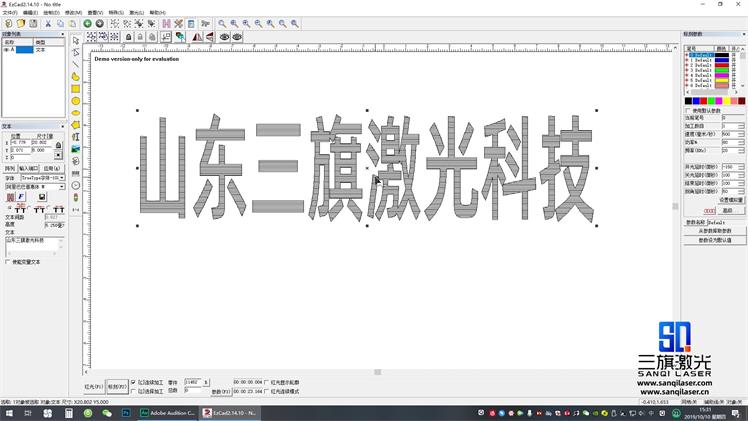The image size is (748, 421).
Task: Pick the green palette color swatch
Action: tap(711, 101)
